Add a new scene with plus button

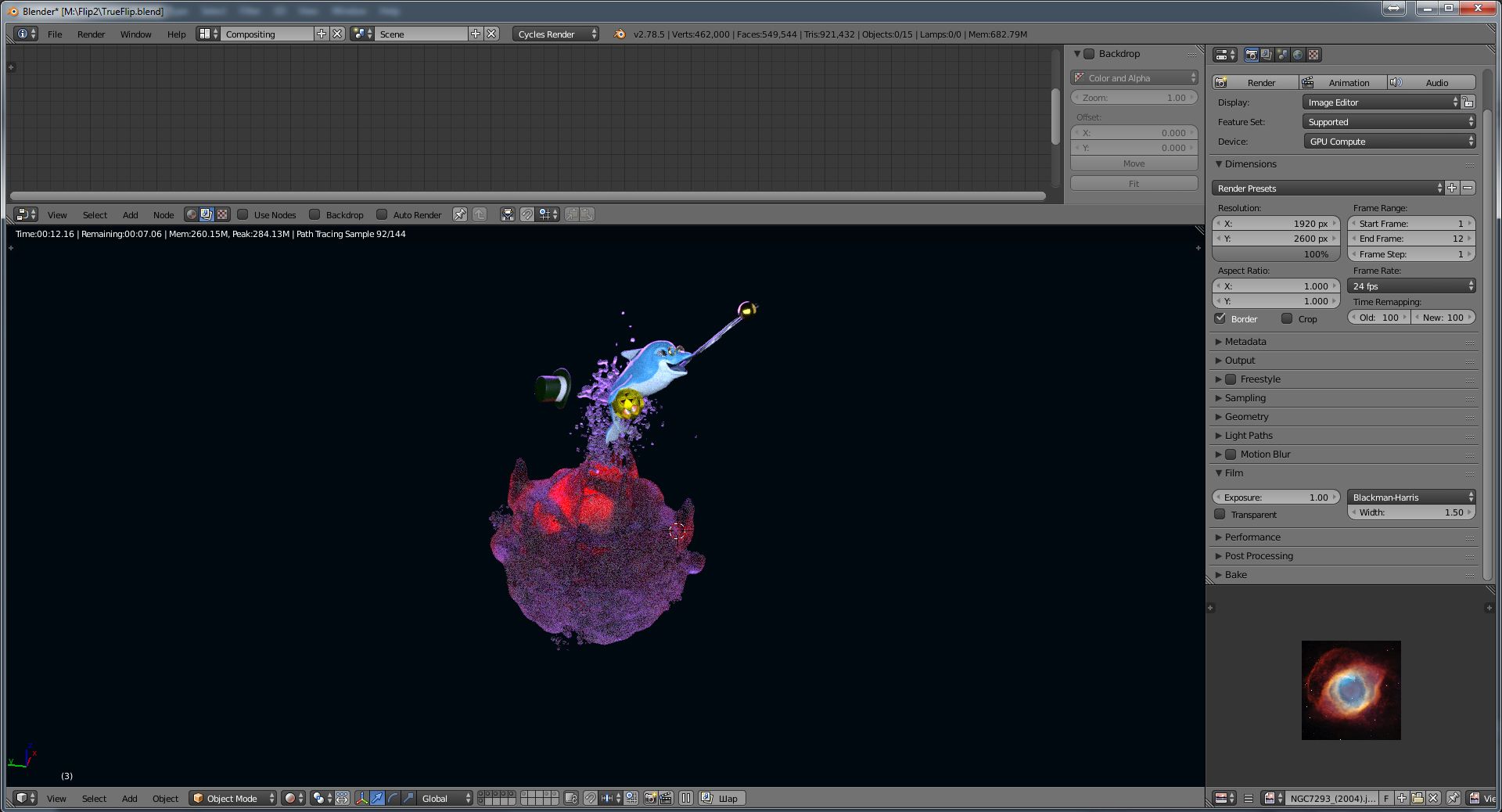476,34
